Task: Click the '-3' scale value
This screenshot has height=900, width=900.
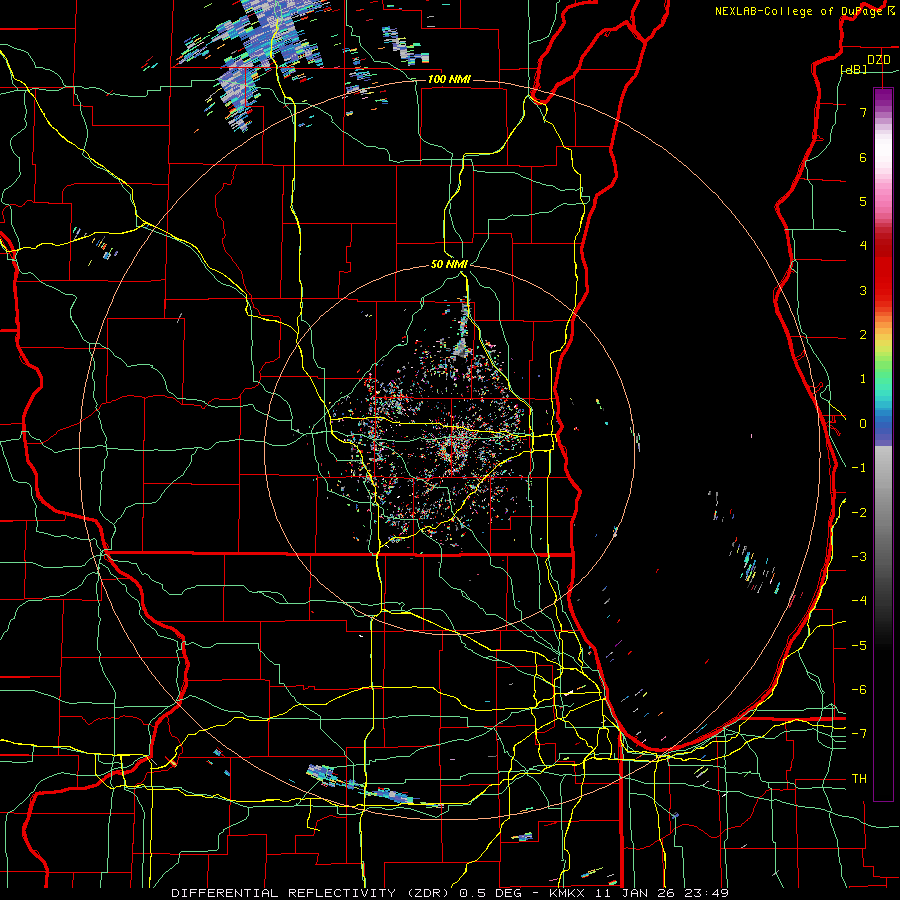Action: (859, 557)
